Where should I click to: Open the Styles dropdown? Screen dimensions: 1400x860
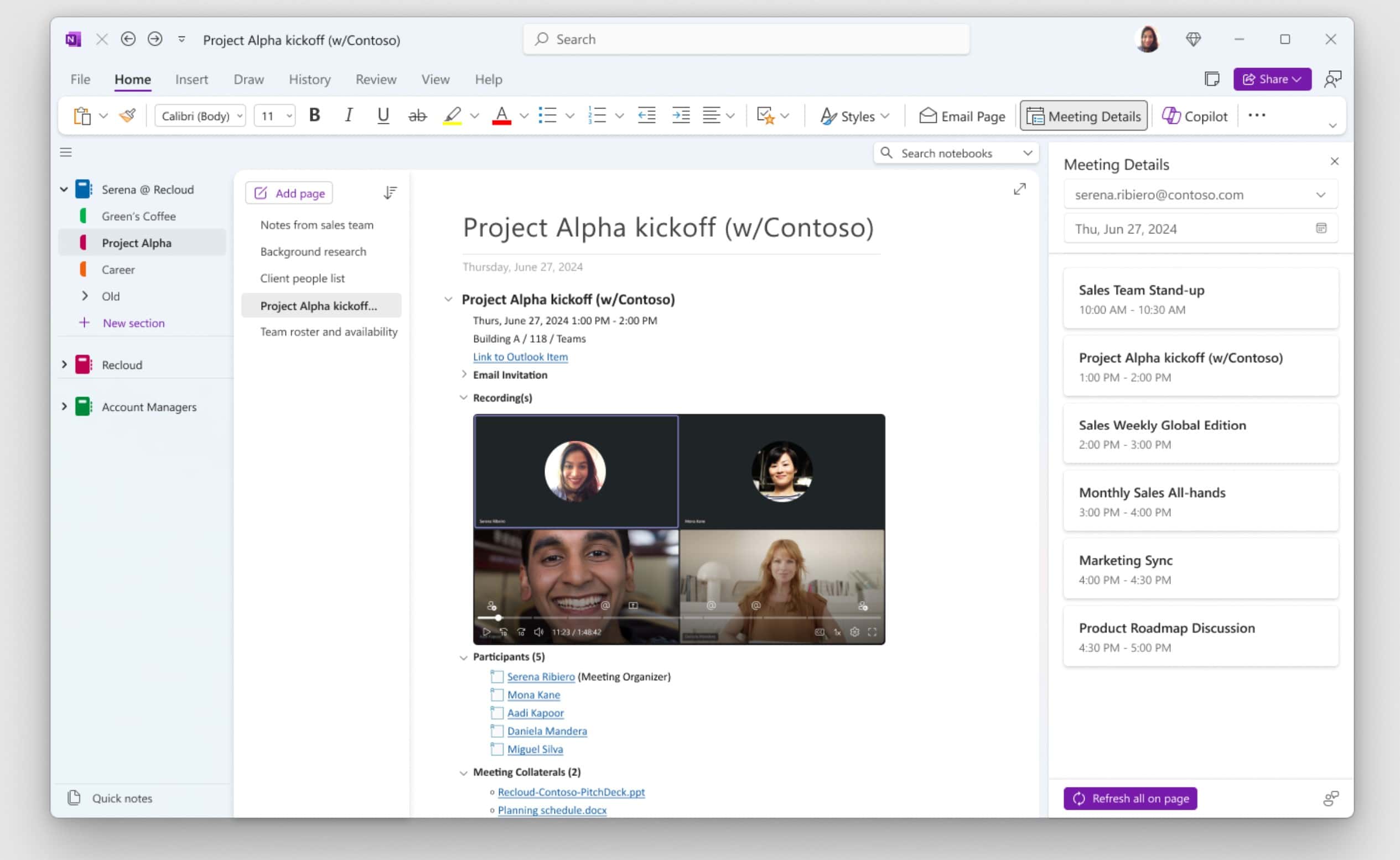click(x=854, y=117)
